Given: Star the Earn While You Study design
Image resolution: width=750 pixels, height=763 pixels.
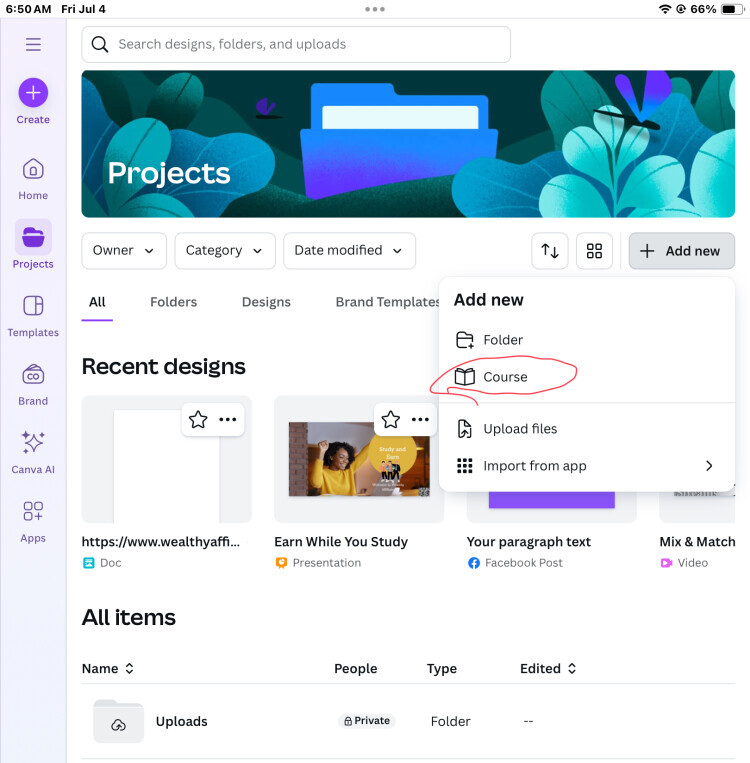Looking at the screenshot, I should 391,419.
